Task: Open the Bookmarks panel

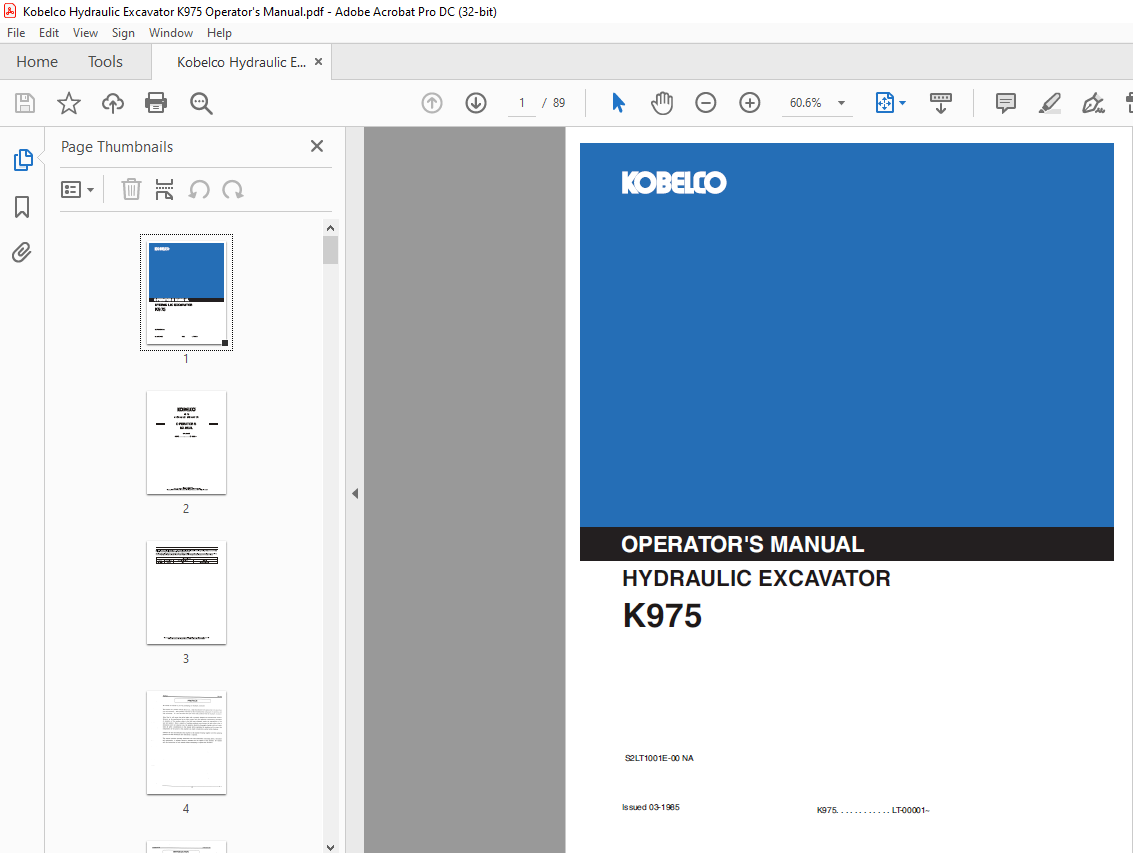Action: pyautogui.click(x=22, y=207)
